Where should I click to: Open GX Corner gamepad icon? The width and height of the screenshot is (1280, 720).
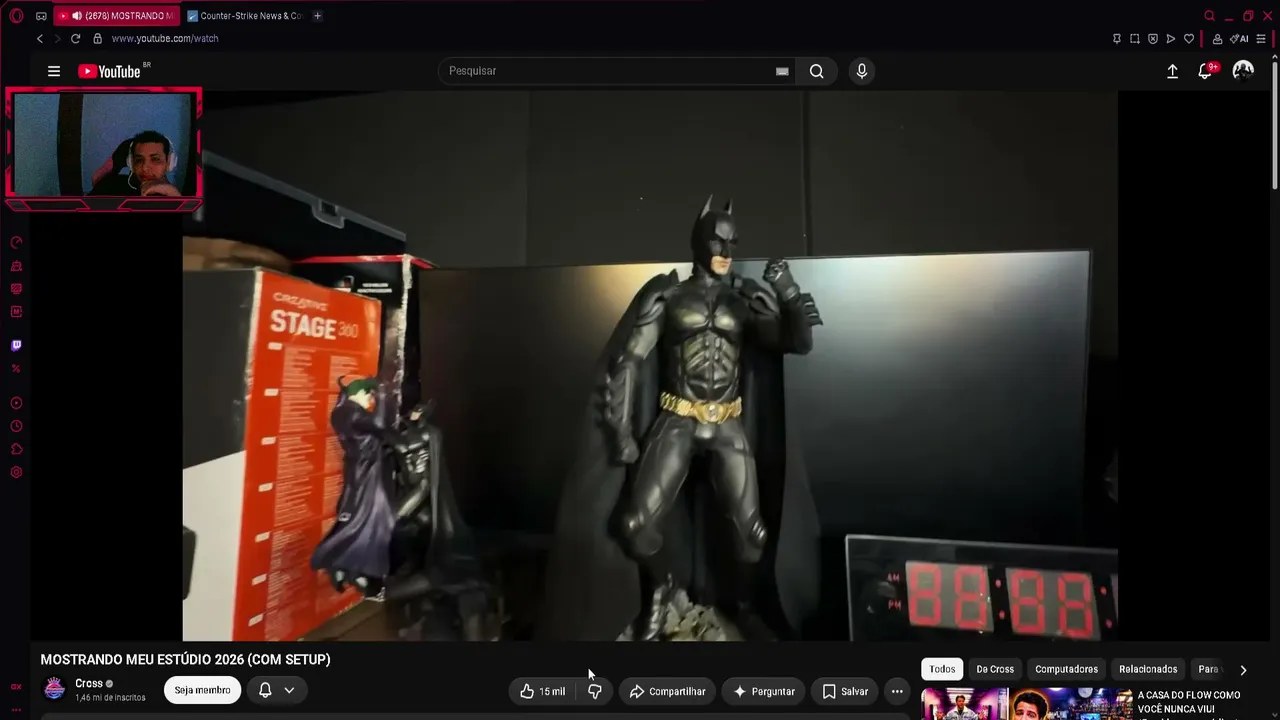click(41, 16)
